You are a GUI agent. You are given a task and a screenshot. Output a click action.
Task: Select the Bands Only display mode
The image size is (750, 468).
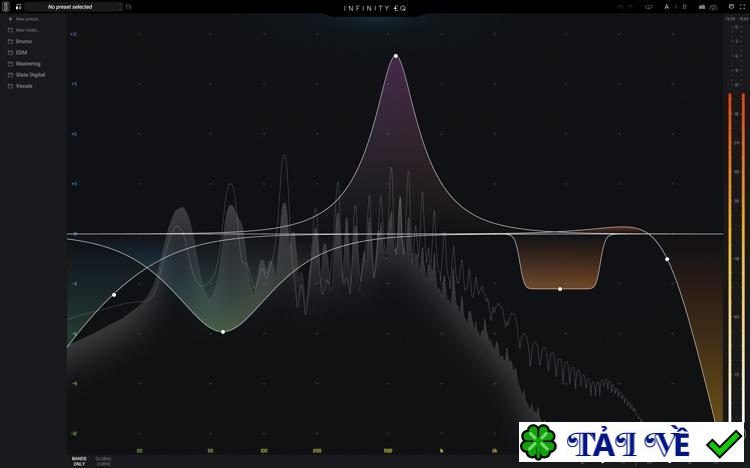tap(79, 461)
